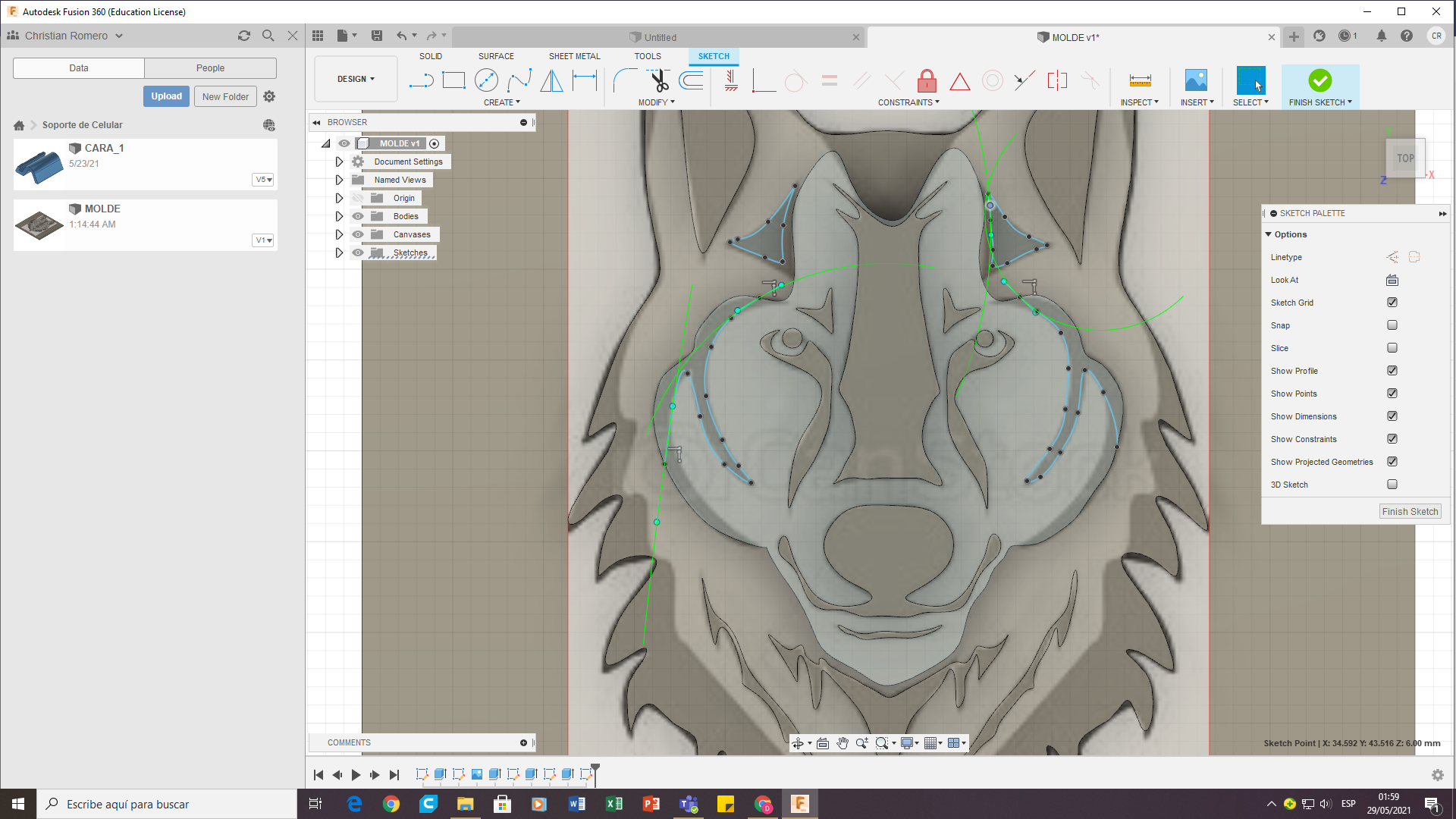
Task: Click Finish Sketch button in palette
Action: 1410,512
